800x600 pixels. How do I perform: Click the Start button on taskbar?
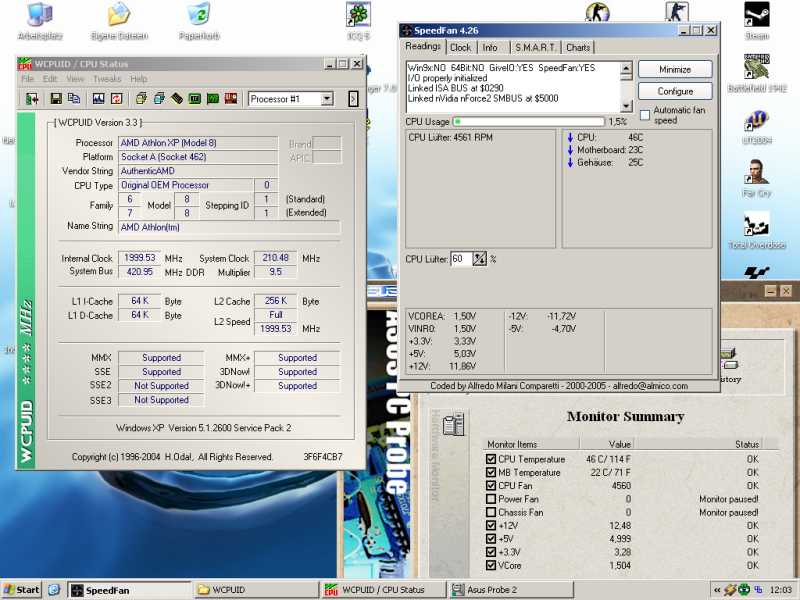pyautogui.click(x=22, y=589)
